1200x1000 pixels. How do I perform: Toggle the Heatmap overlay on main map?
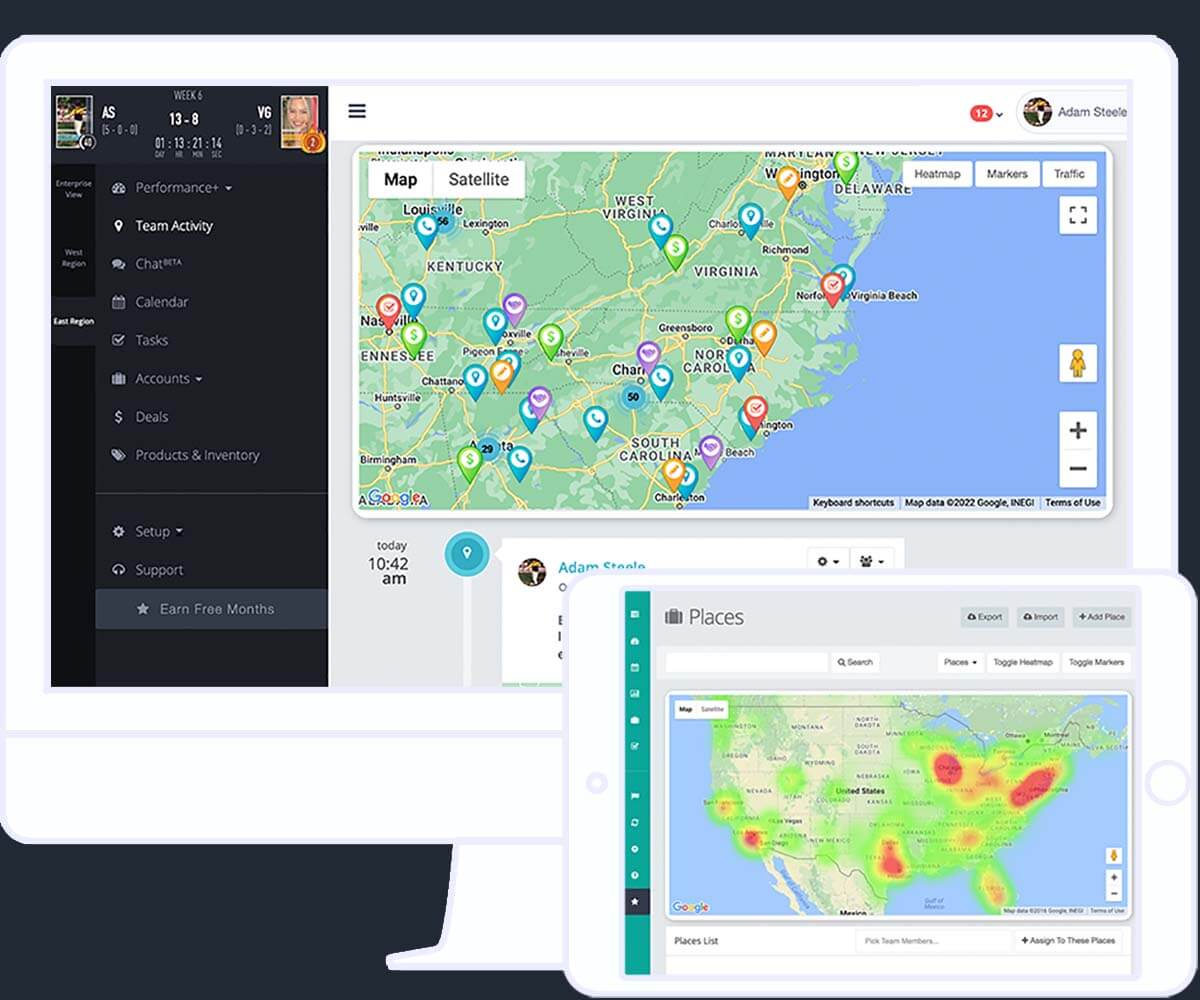click(x=937, y=174)
